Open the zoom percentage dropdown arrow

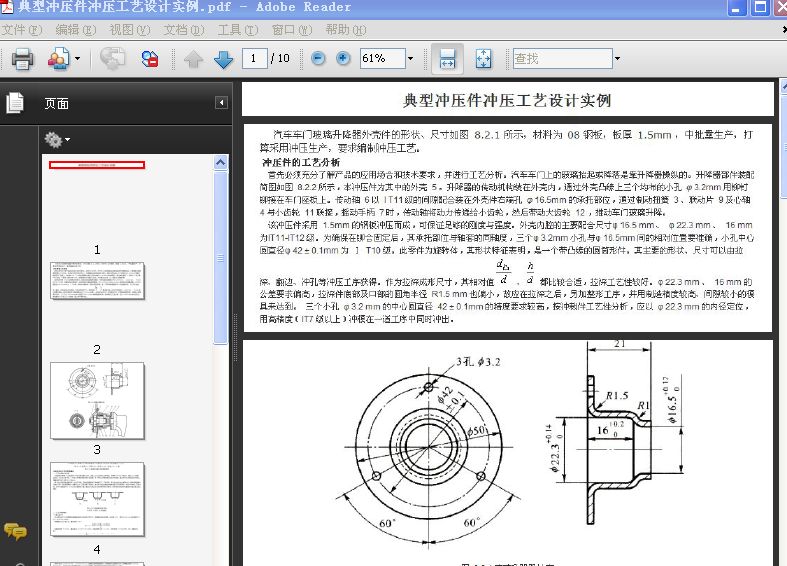click(411, 59)
